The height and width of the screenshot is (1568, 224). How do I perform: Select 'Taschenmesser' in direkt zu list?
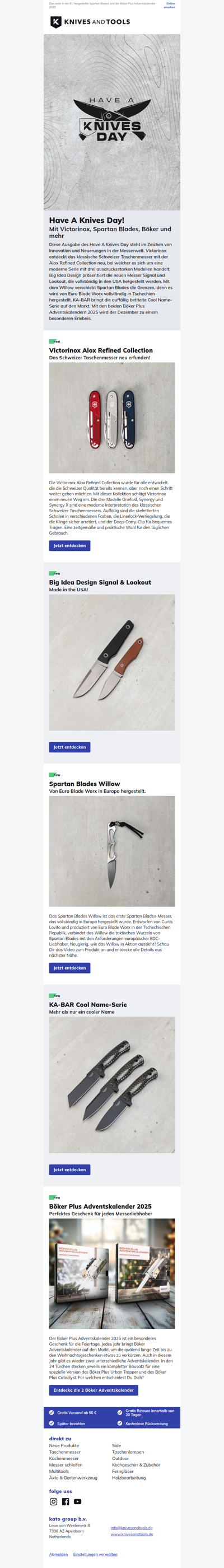pos(64,1452)
